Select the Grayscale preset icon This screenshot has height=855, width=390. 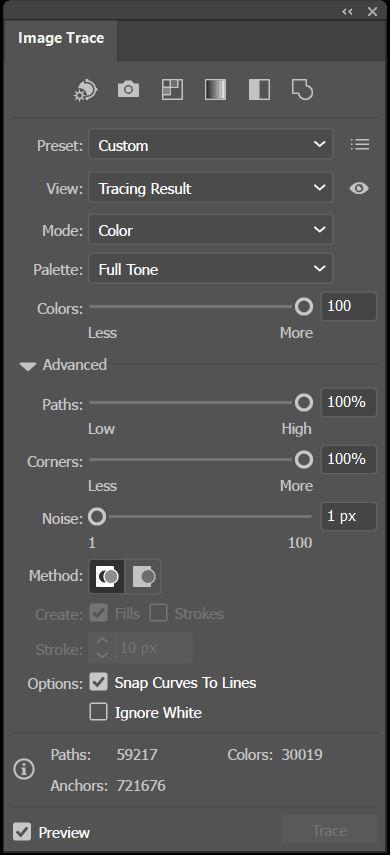coord(215,89)
